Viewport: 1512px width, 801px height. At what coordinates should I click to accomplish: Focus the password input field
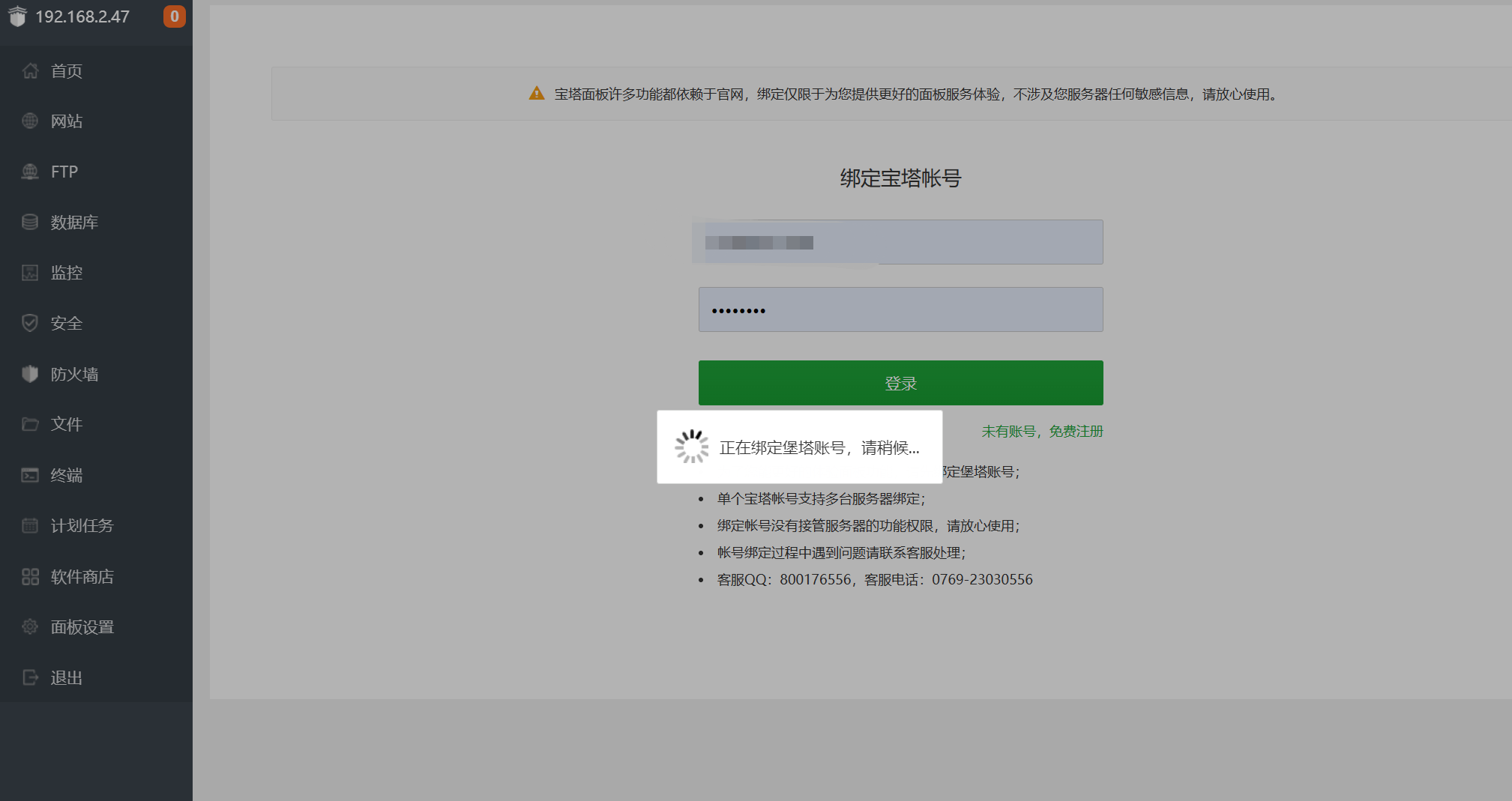[x=900, y=309]
